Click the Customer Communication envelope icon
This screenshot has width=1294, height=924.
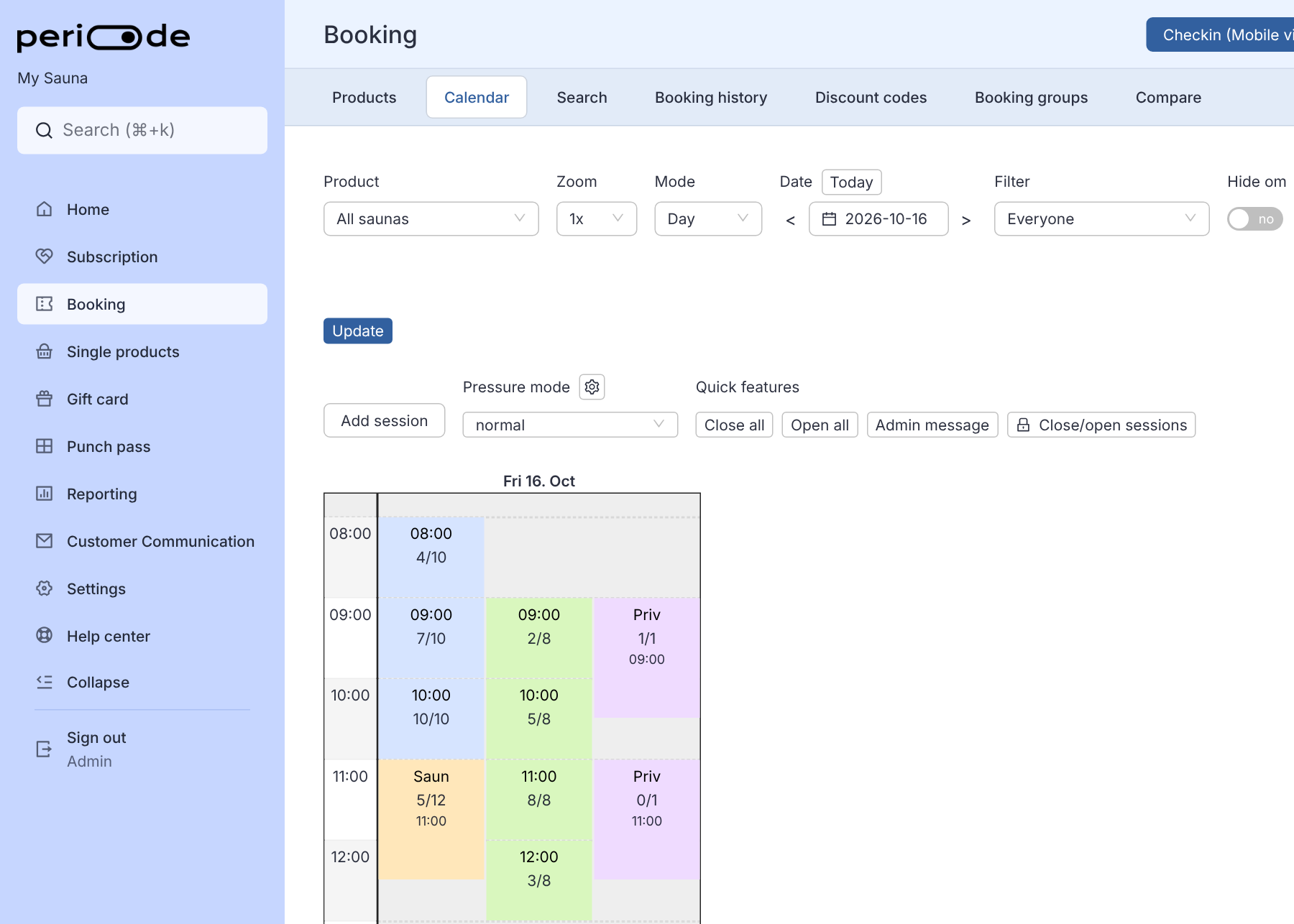pos(45,541)
